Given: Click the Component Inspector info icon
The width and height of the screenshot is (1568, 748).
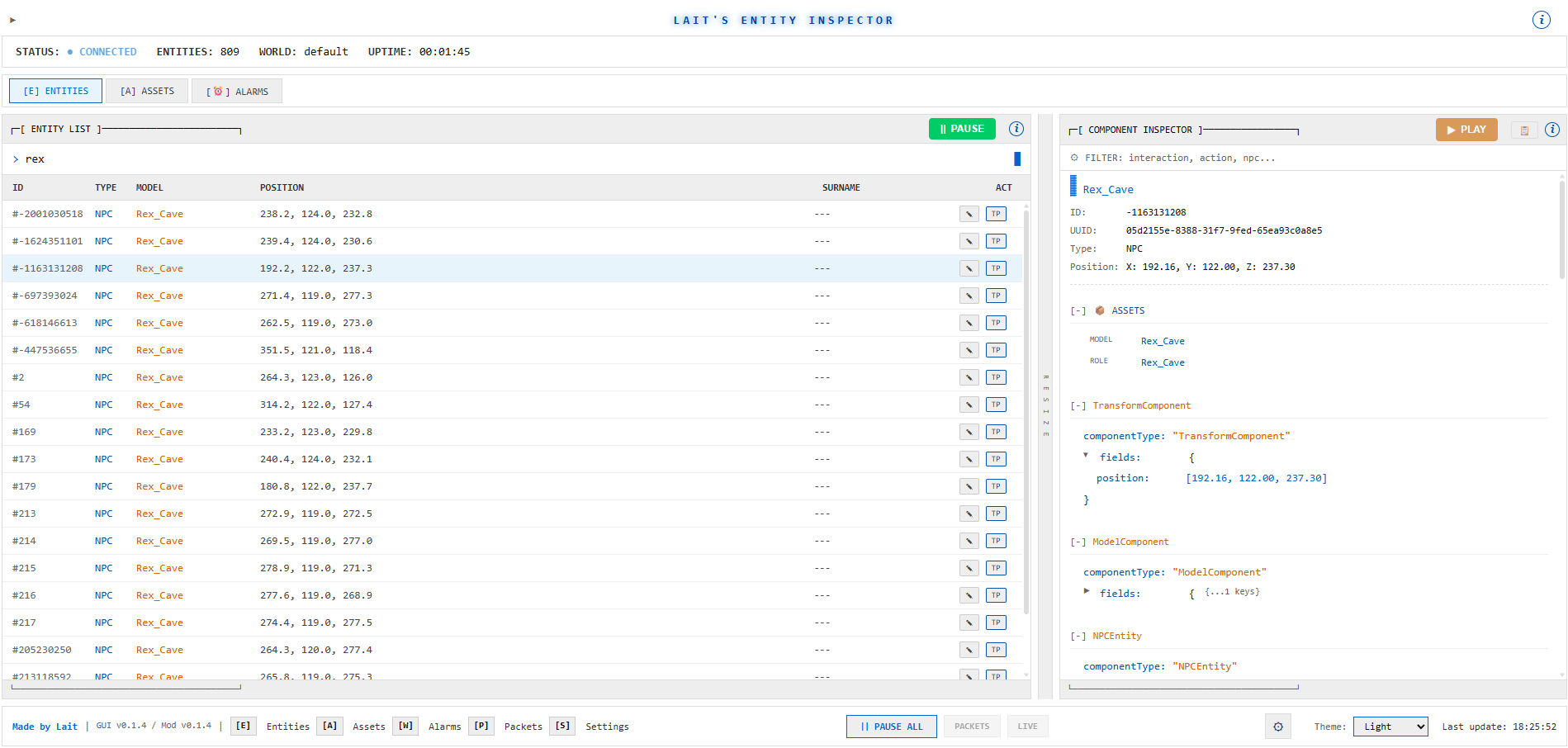Looking at the screenshot, I should (1552, 130).
